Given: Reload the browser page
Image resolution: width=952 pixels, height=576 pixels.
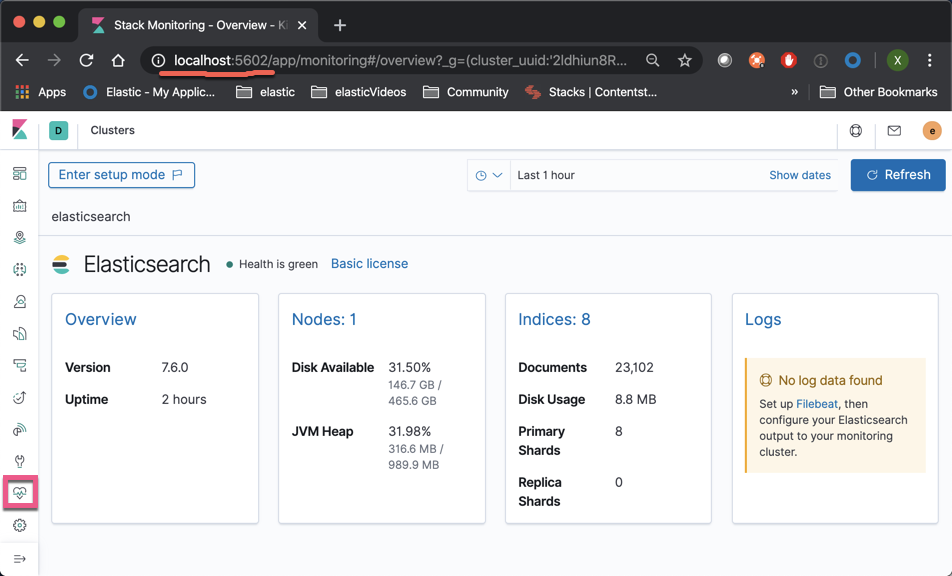Looking at the screenshot, I should (87, 60).
